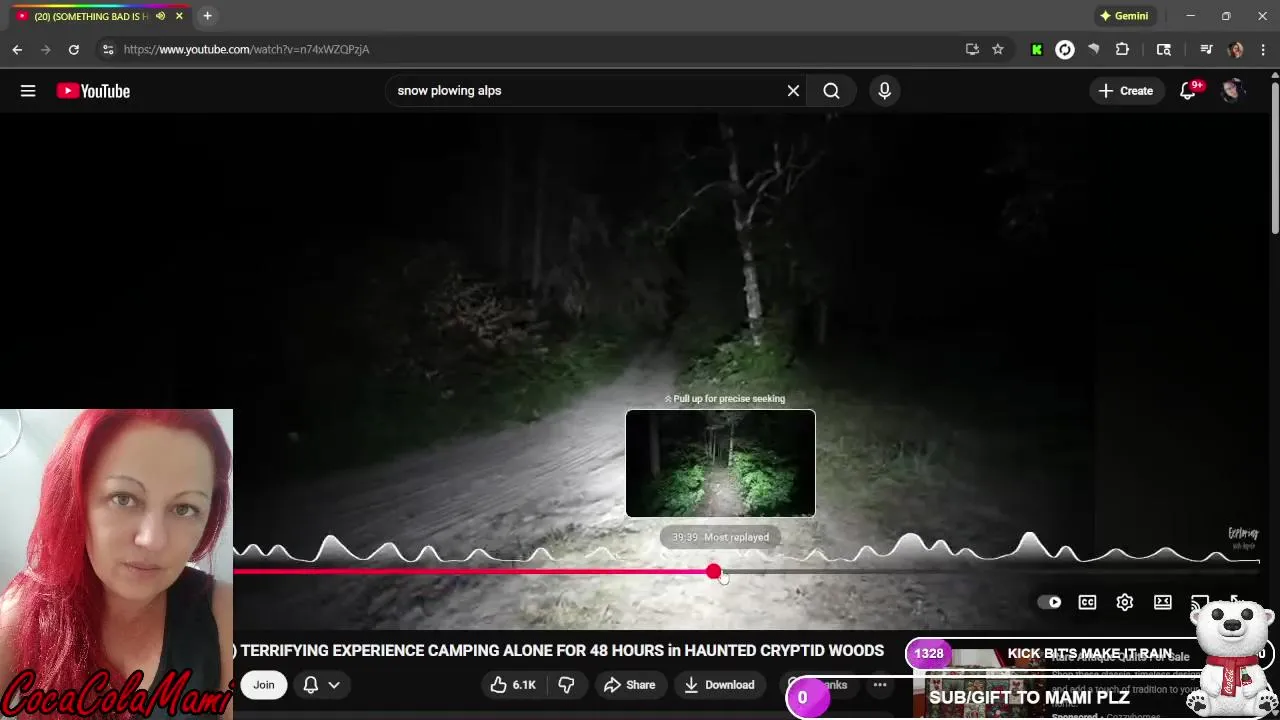Click the video title TERRIFYING EXPERIENCE CAMPING ALONE
The image size is (1280, 720).
click(562, 651)
